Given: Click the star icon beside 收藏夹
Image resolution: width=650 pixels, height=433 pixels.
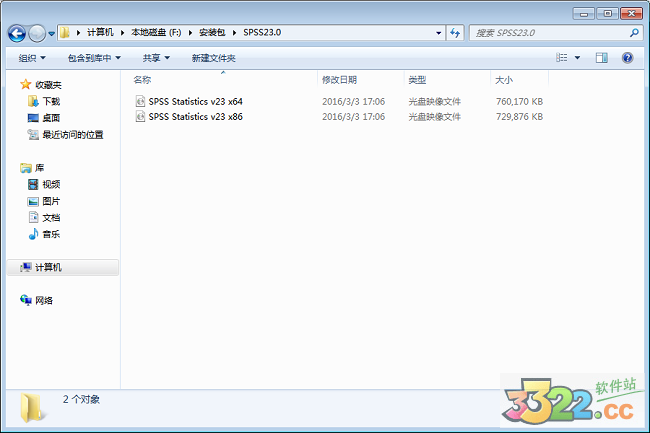Looking at the screenshot, I should (x=26, y=85).
